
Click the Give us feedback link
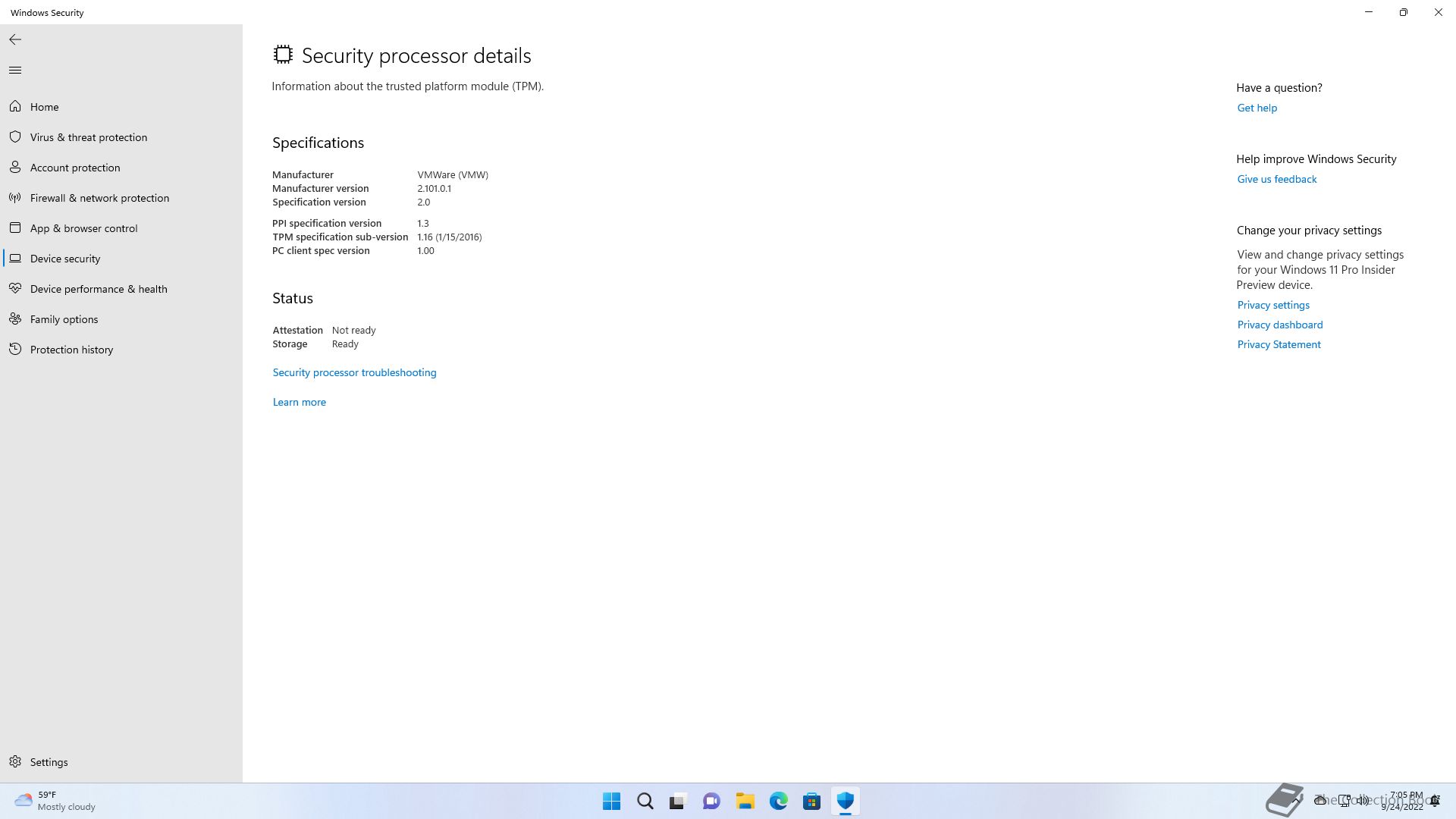[1276, 179]
